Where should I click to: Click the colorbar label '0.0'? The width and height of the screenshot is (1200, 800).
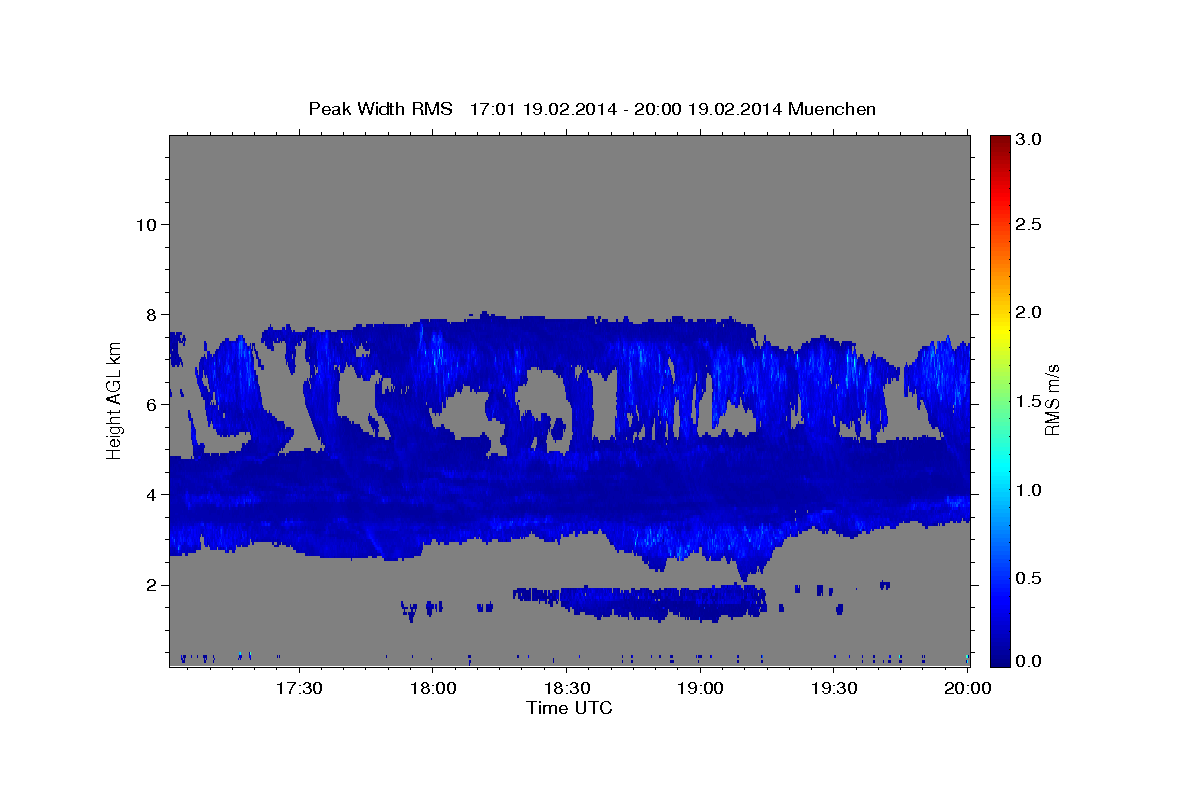click(1030, 661)
